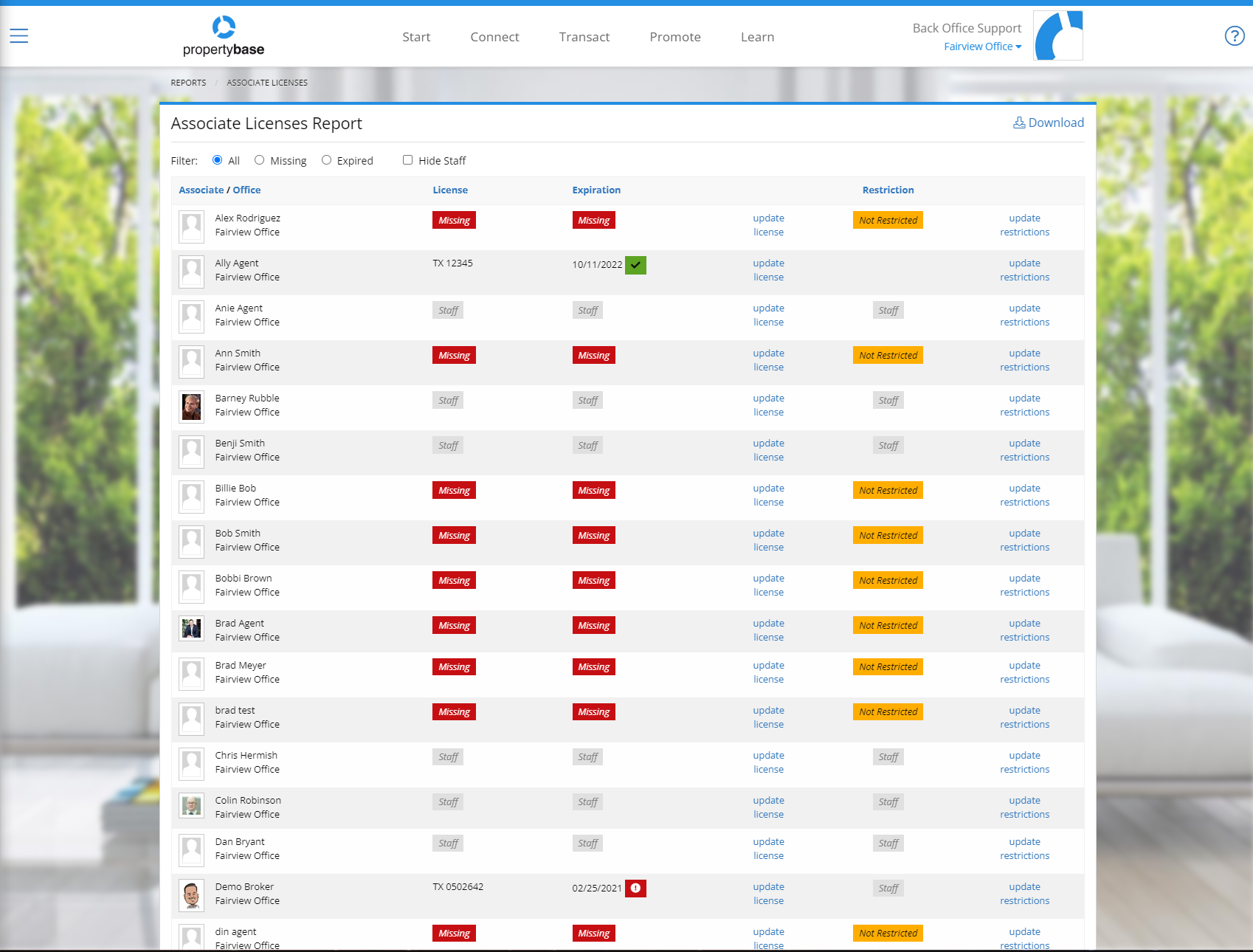Click the blue logo next to Back Office Support

click(1057, 35)
